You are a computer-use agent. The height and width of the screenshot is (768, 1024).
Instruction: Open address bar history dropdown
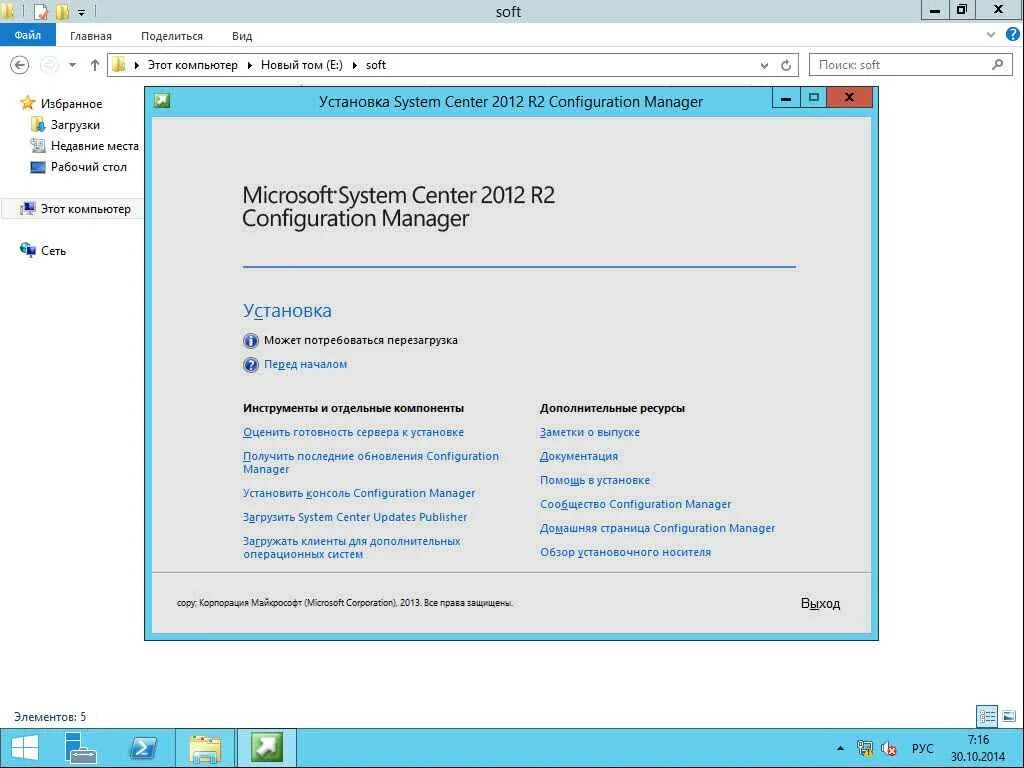tap(764, 65)
